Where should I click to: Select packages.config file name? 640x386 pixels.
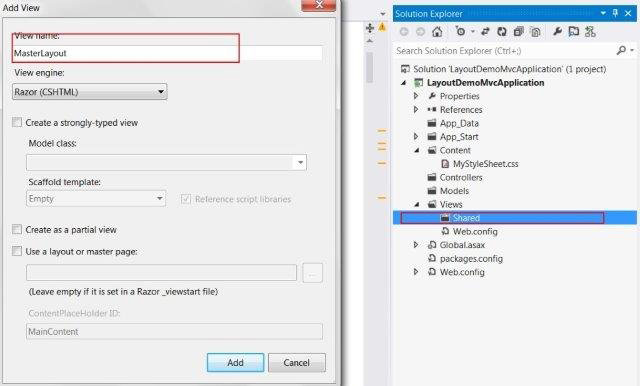tap(471, 258)
